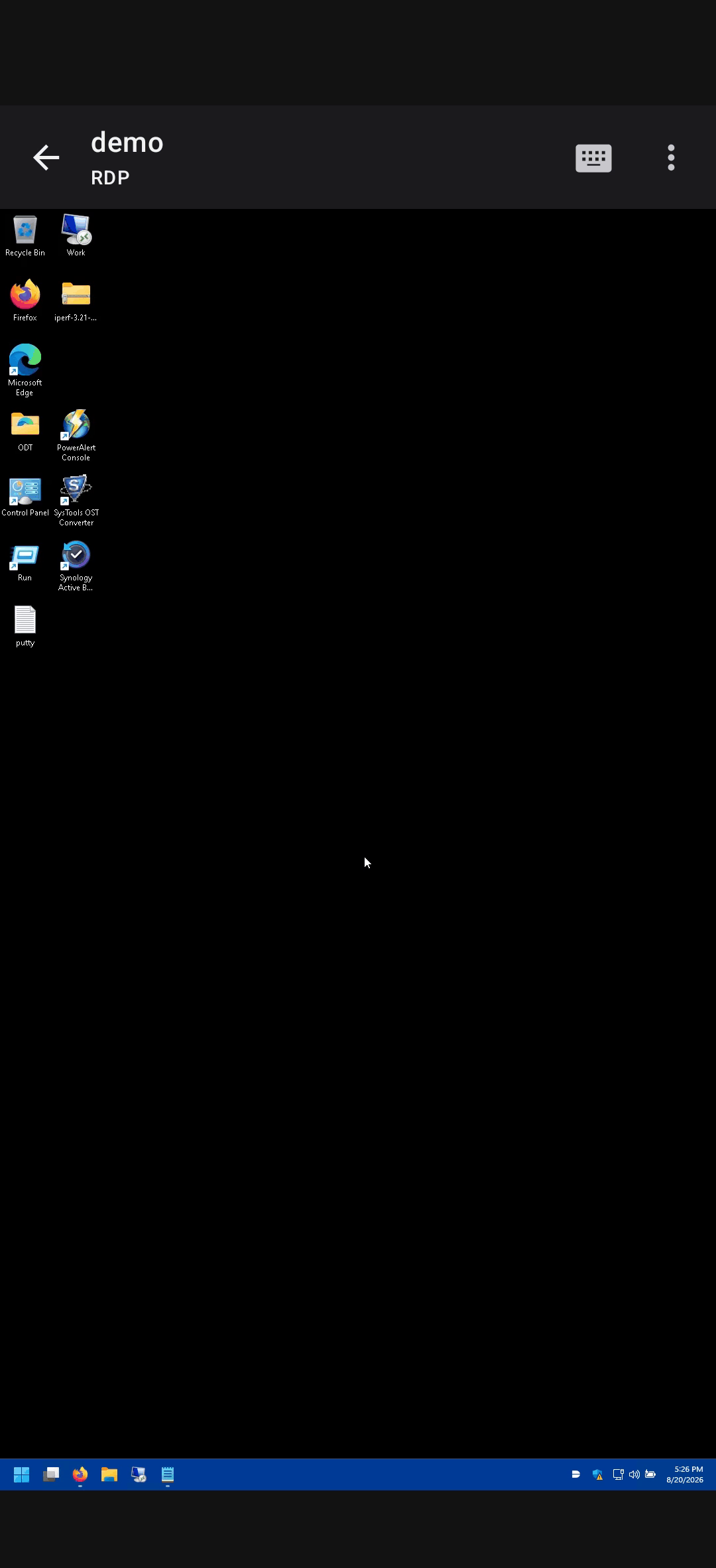Select the Firefox desktop icon
Viewport: 716px width, 1568px height.
[25, 301]
